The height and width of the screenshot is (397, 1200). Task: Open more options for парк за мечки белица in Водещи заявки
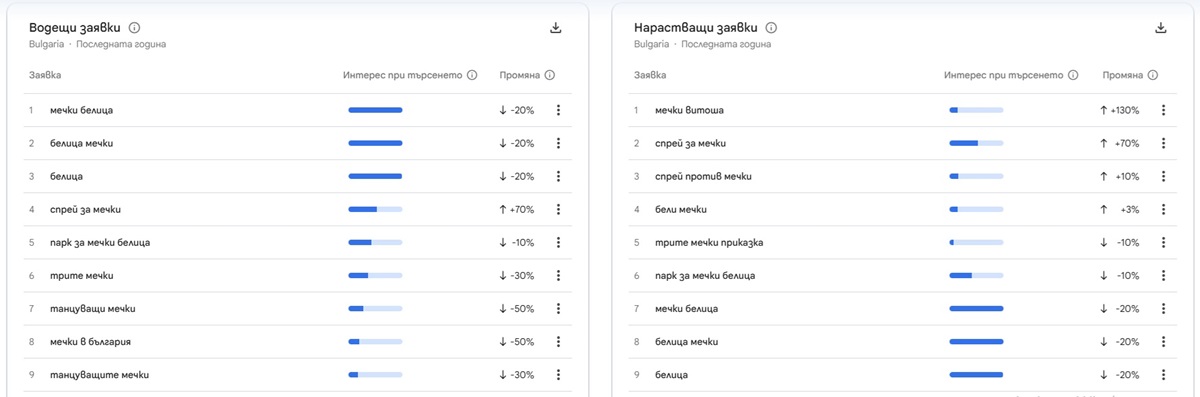pyautogui.click(x=558, y=242)
